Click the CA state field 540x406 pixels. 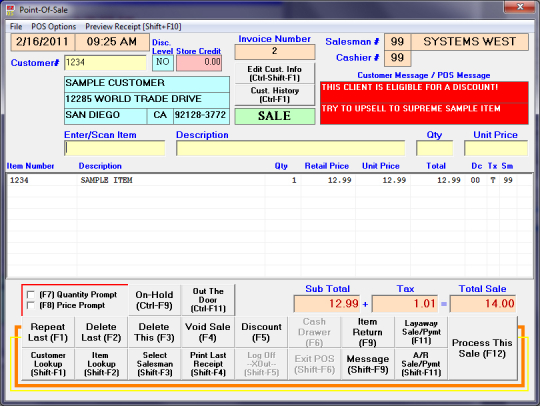click(x=160, y=116)
